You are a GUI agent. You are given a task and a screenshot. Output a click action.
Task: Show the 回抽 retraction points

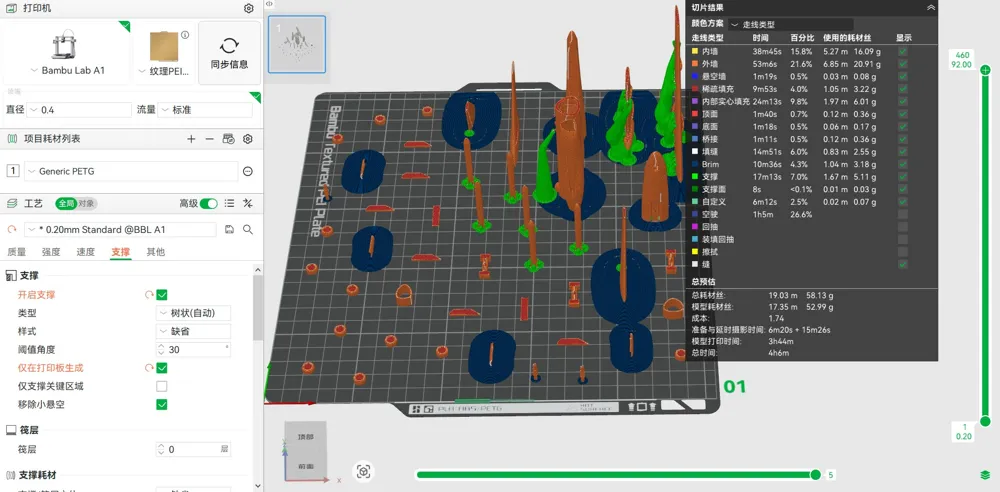[903, 227]
